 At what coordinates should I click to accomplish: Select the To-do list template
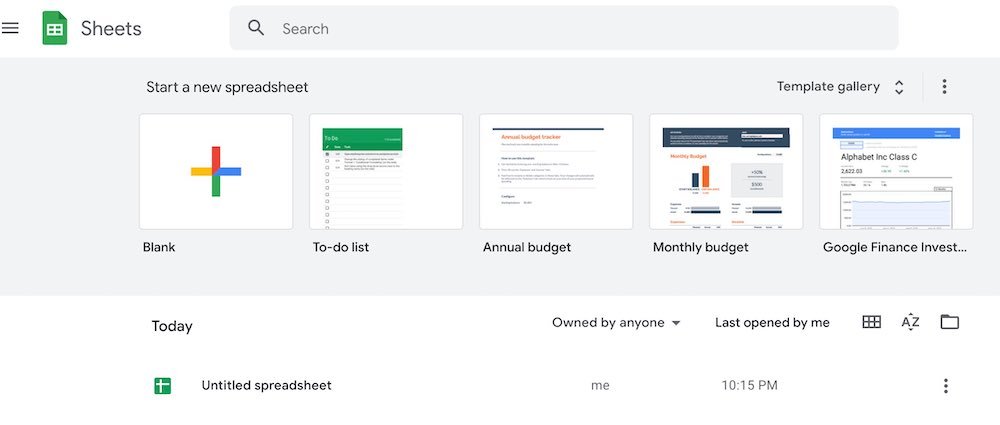(386, 172)
